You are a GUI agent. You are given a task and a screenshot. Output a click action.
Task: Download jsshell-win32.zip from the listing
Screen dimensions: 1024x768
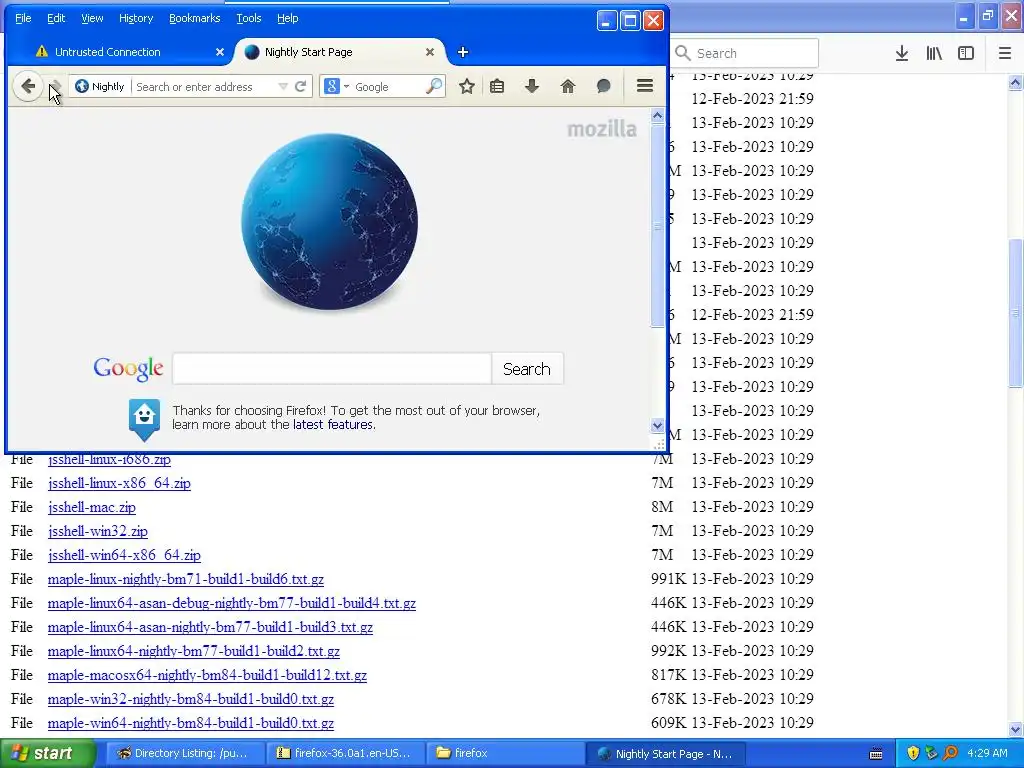(x=97, y=532)
